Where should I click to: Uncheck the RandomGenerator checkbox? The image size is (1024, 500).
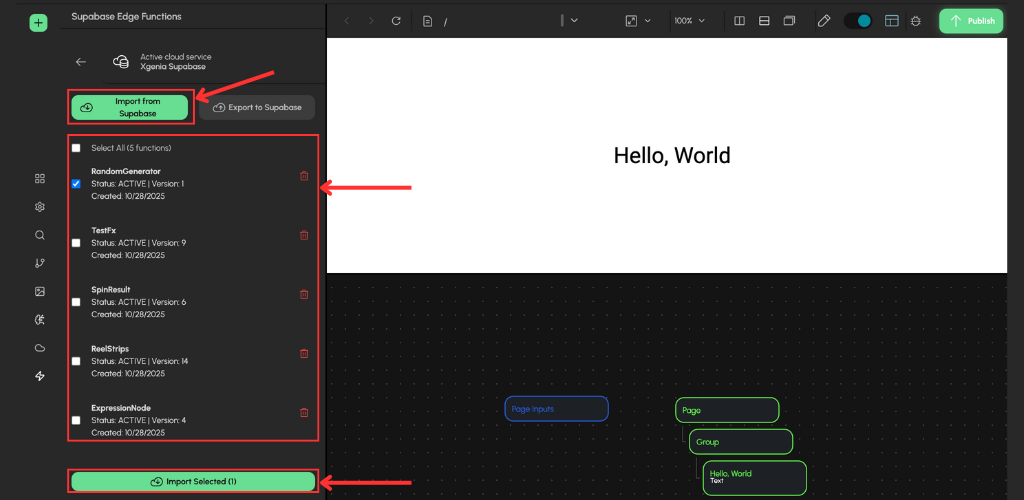click(76, 184)
